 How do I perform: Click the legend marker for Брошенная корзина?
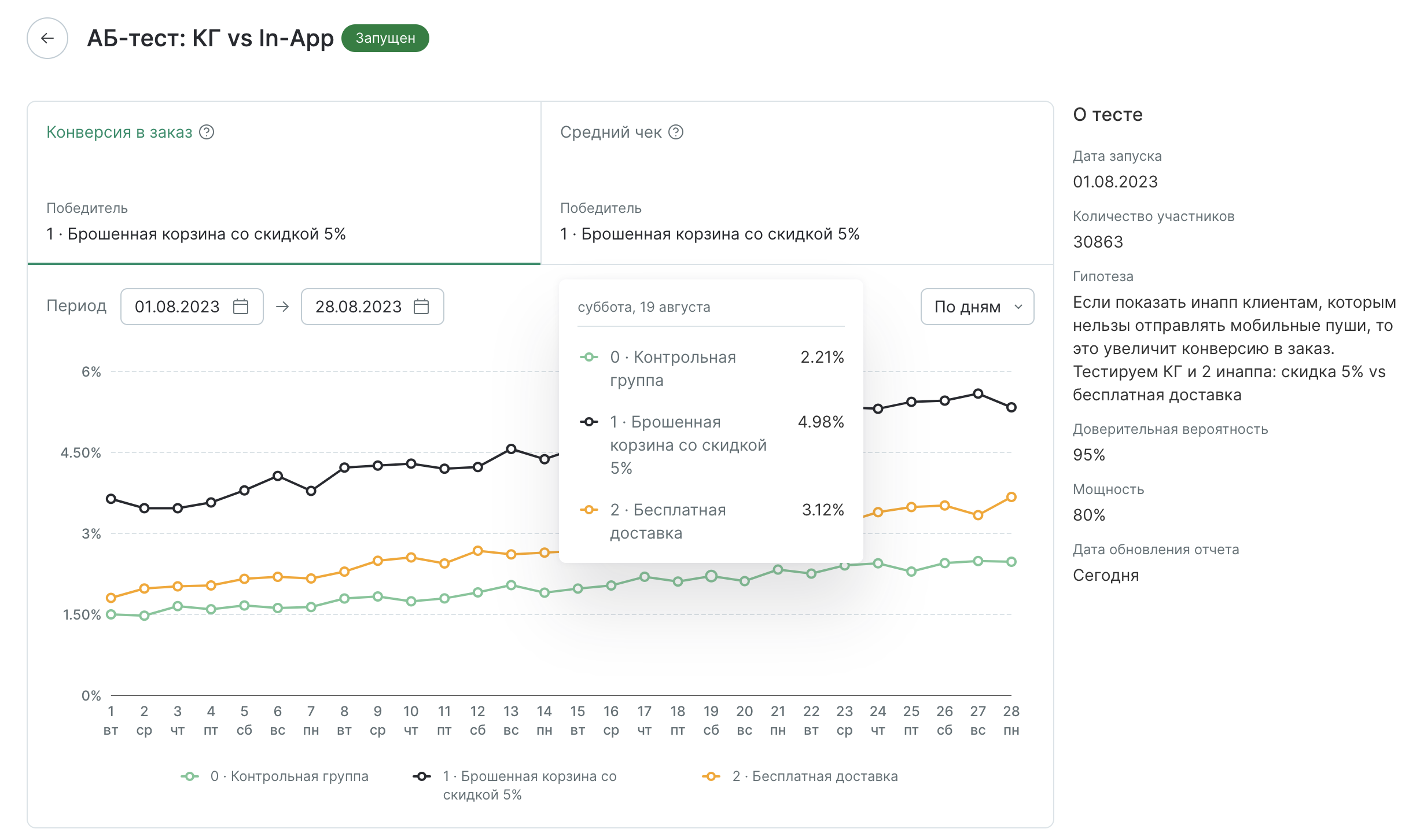tap(422, 776)
